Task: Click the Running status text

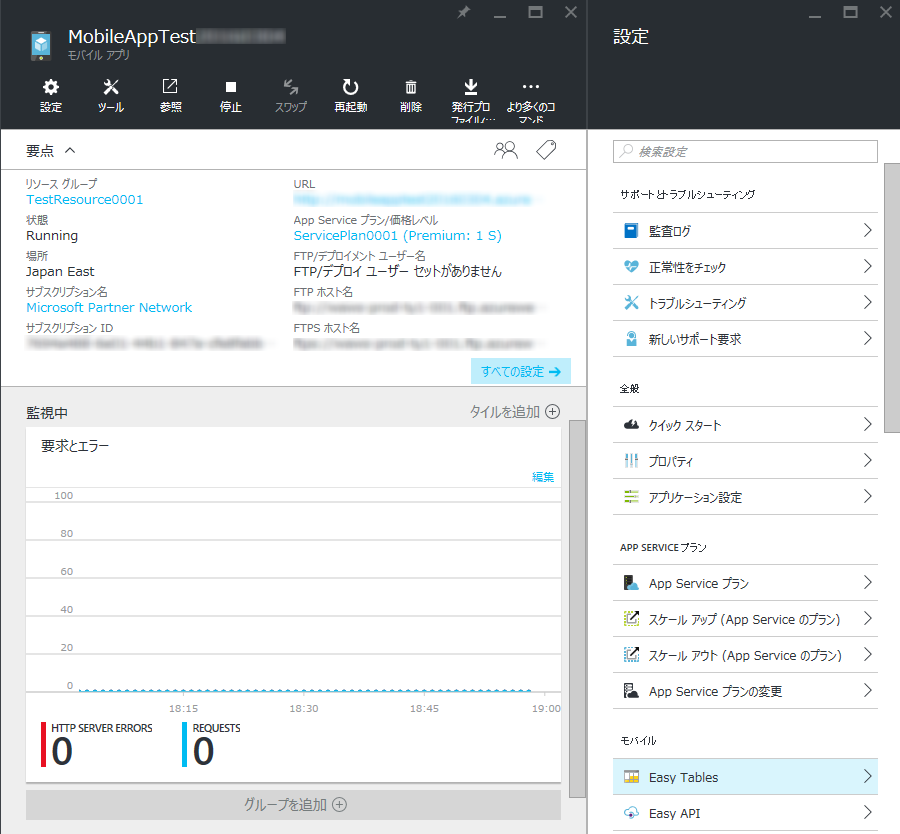Action: [x=52, y=236]
